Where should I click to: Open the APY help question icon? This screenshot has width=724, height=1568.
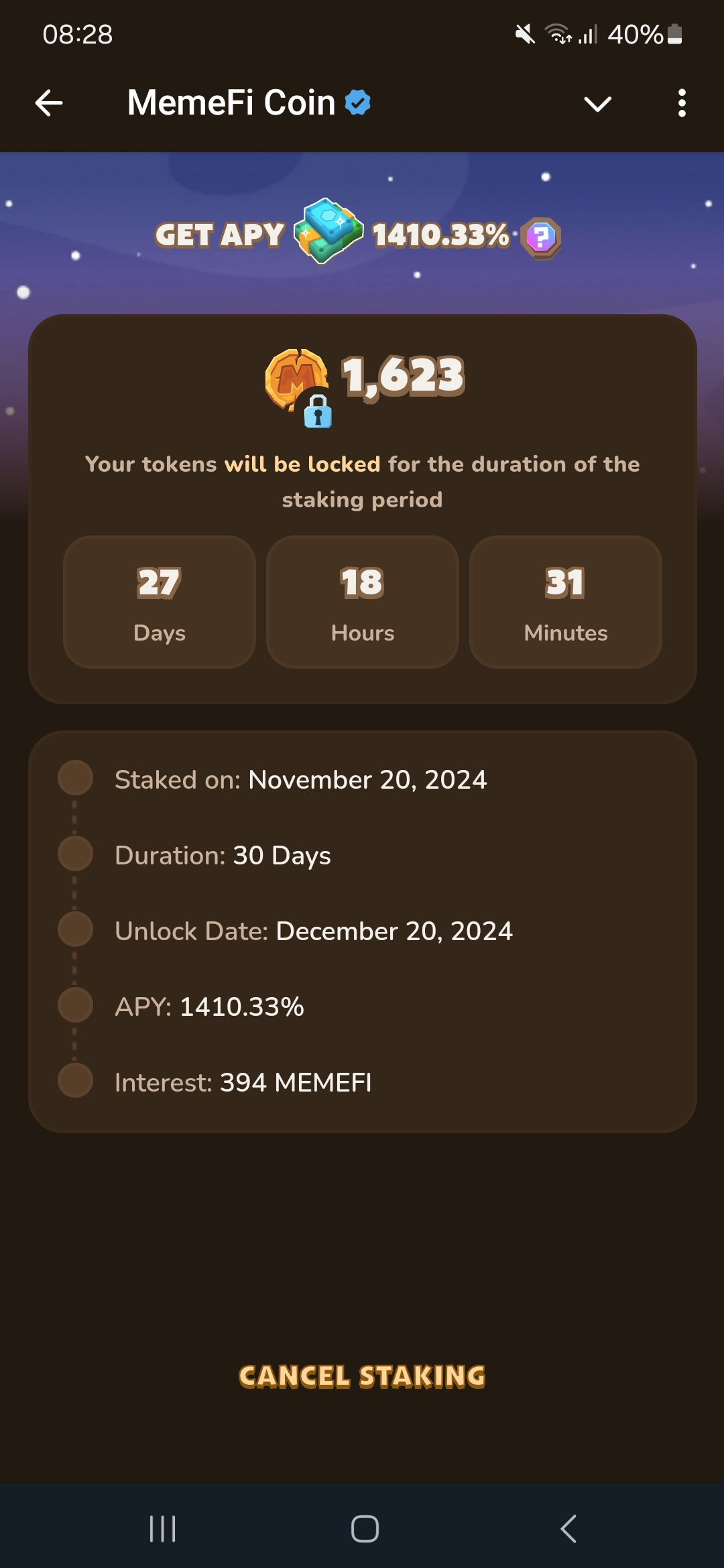542,237
